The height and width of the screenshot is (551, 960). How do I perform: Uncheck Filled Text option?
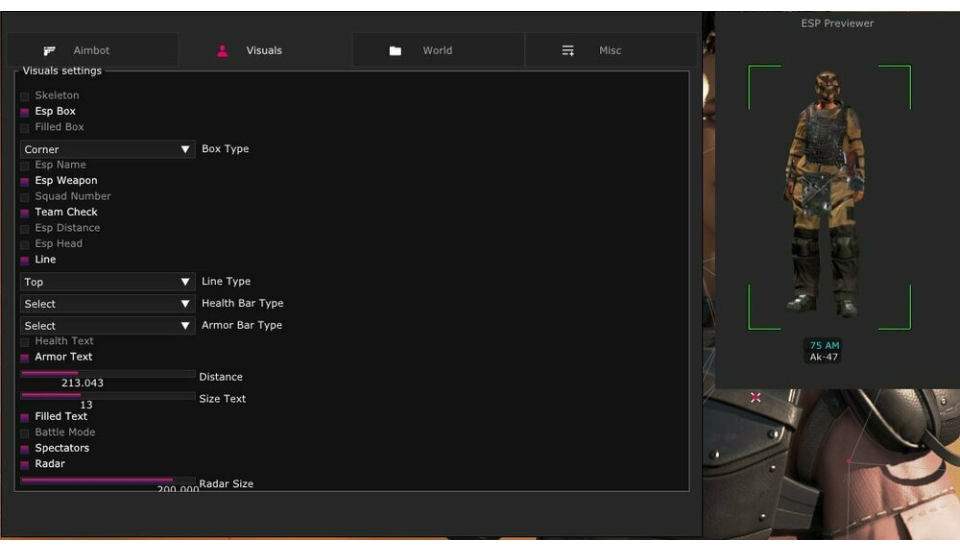[x=24, y=417]
